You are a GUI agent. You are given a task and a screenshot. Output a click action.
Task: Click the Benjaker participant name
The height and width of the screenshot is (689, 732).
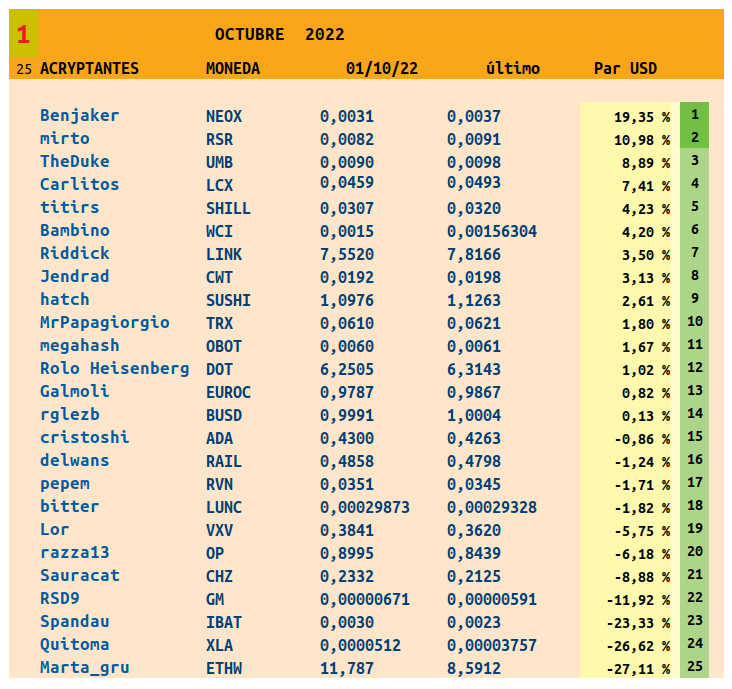pyautogui.click(x=79, y=116)
